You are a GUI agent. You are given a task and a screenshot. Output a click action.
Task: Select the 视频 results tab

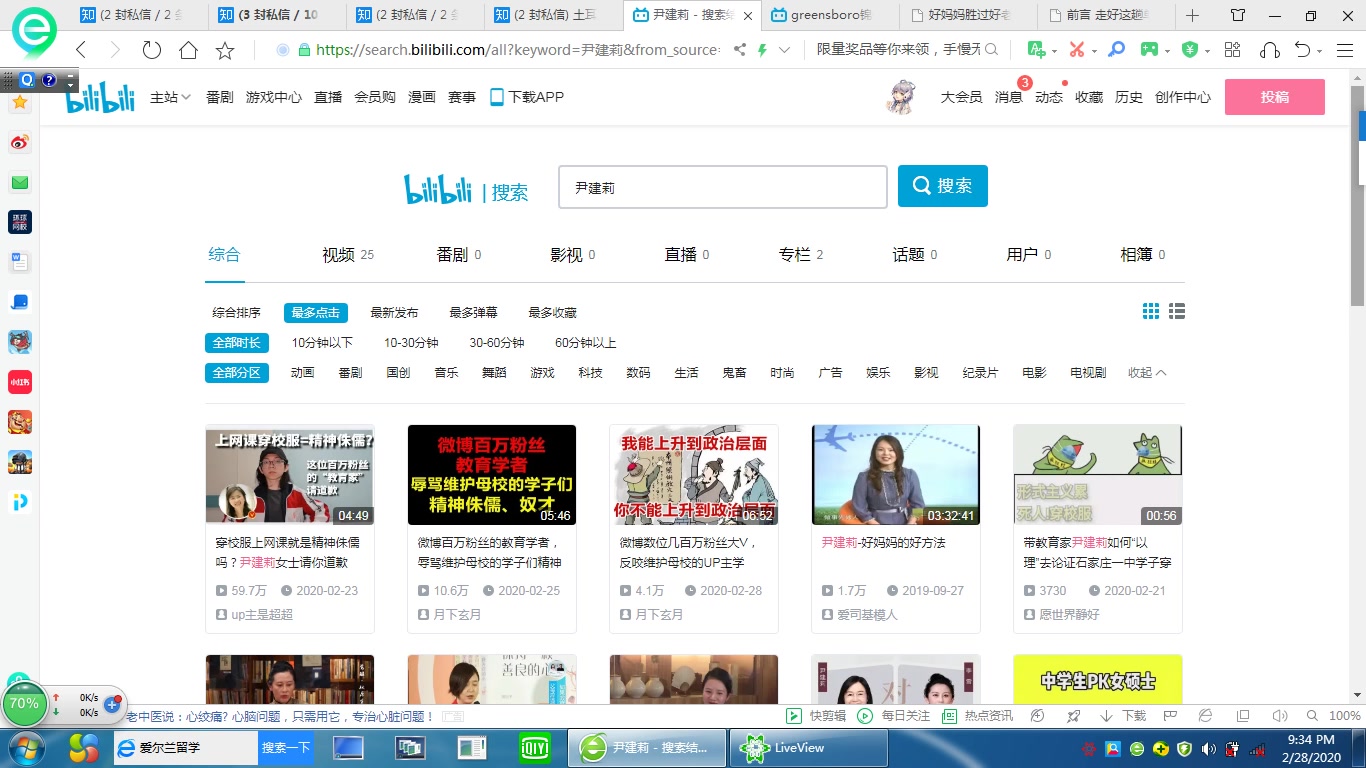tap(348, 255)
